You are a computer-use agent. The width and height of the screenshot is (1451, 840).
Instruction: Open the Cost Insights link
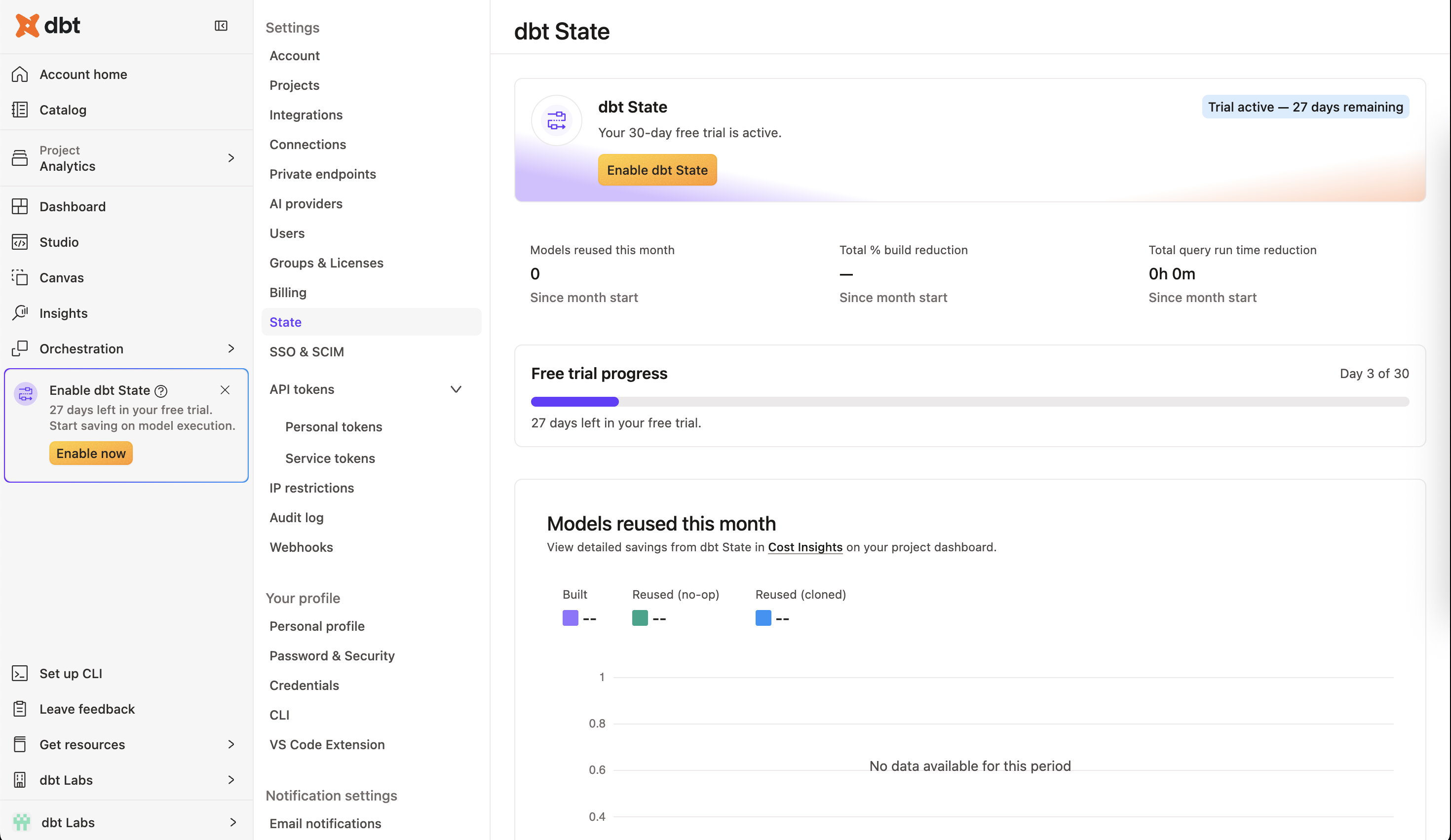coord(805,547)
